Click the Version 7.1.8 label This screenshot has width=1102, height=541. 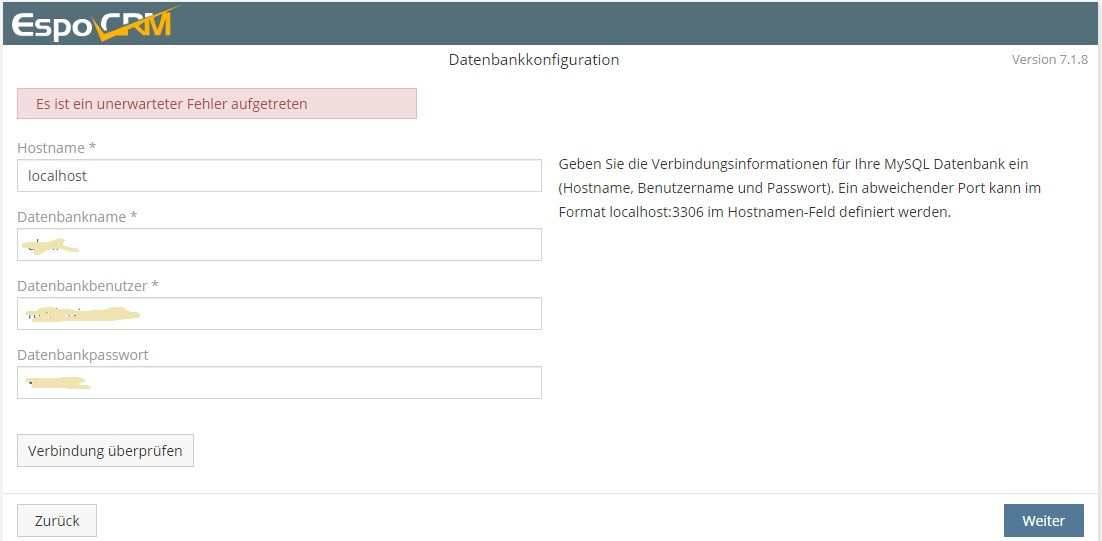pyautogui.click(x=1049, y=60)
